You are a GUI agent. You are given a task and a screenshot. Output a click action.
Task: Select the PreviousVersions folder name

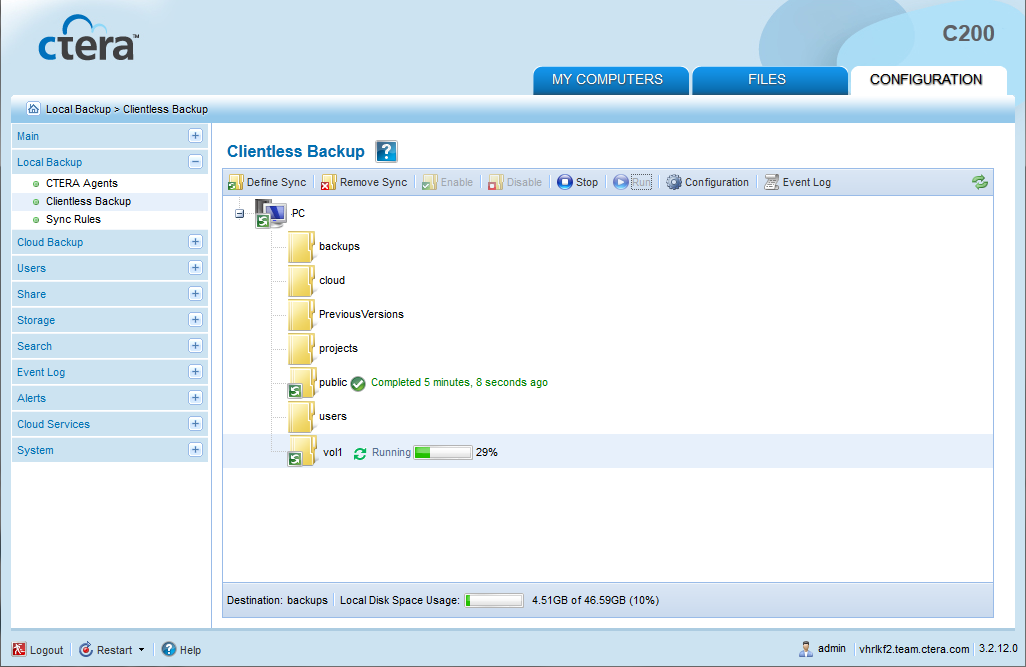[x=361, y=315]
